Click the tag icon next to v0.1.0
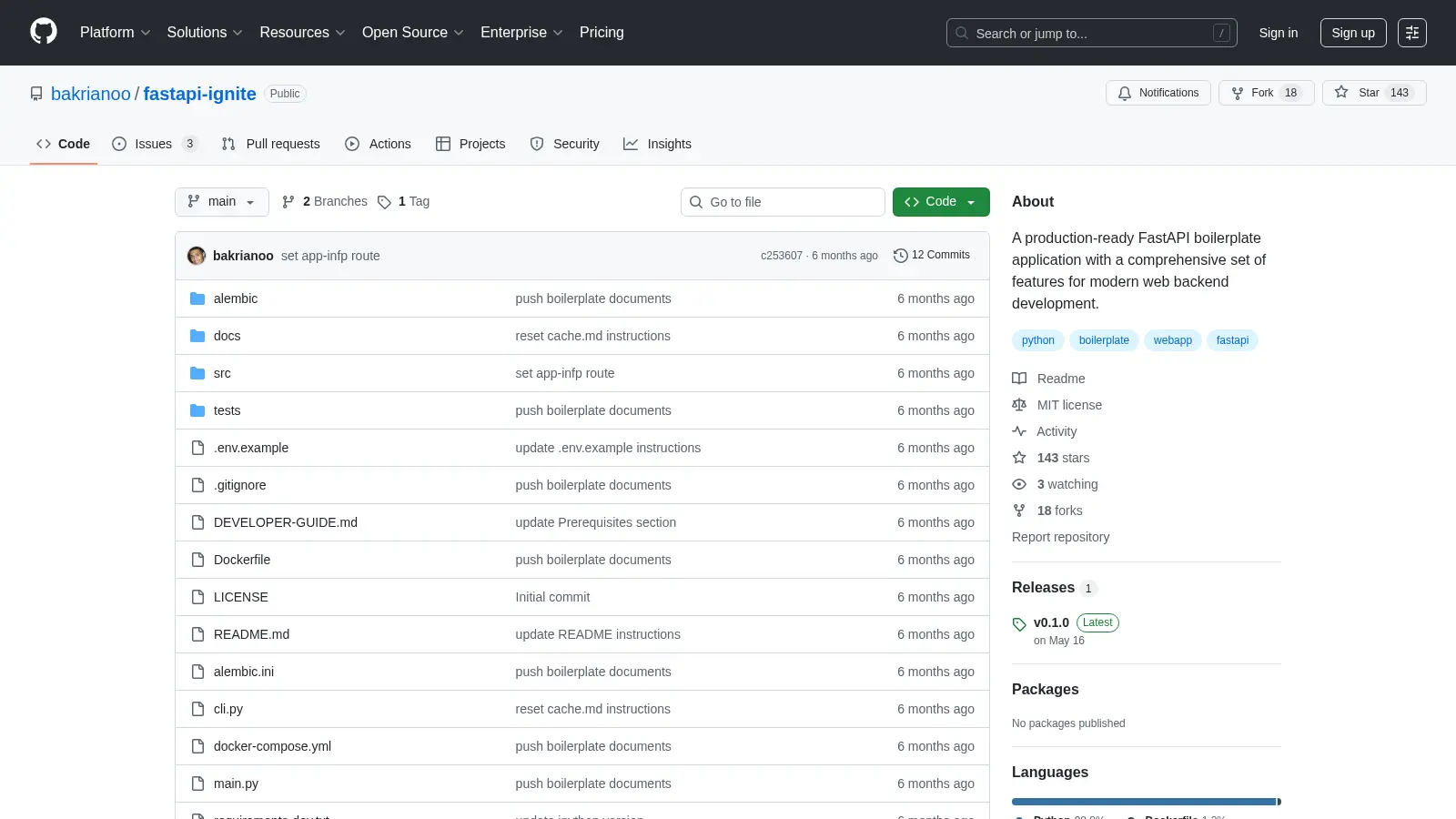The width and height of the screenshot is (1456, 819). point(1019,624)
